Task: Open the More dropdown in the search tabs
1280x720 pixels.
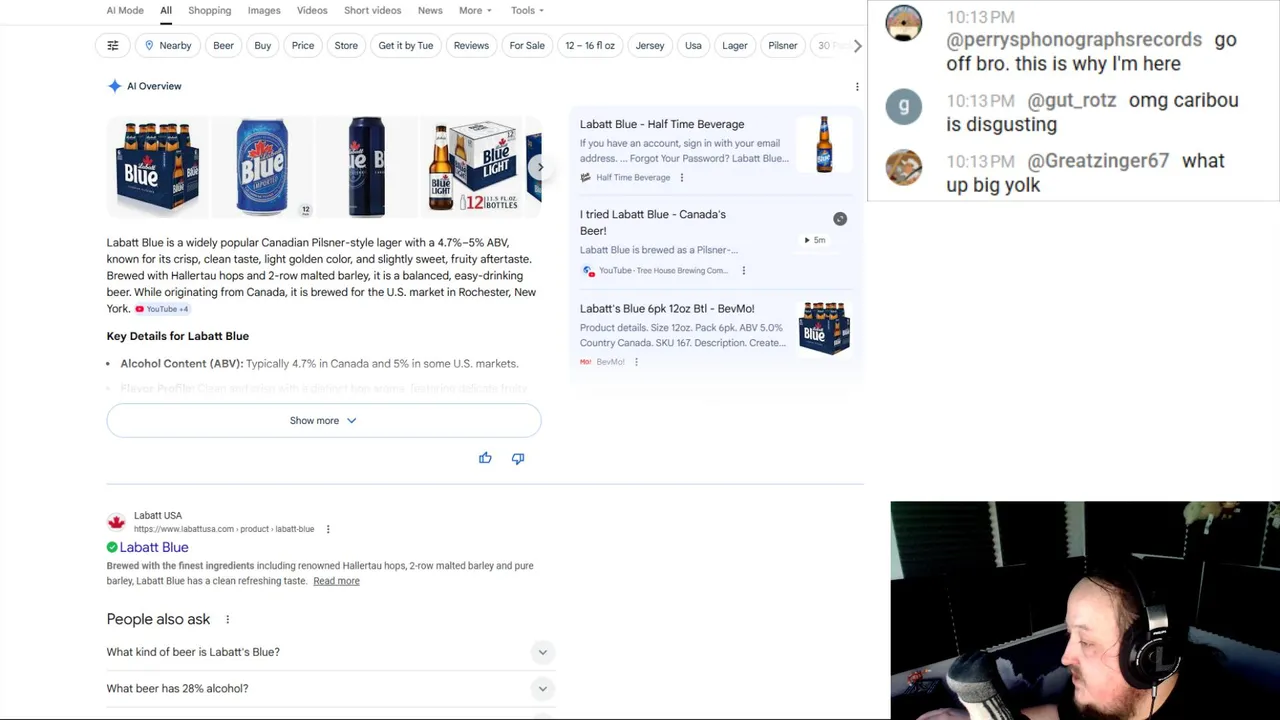Action: tap(475, 10)
